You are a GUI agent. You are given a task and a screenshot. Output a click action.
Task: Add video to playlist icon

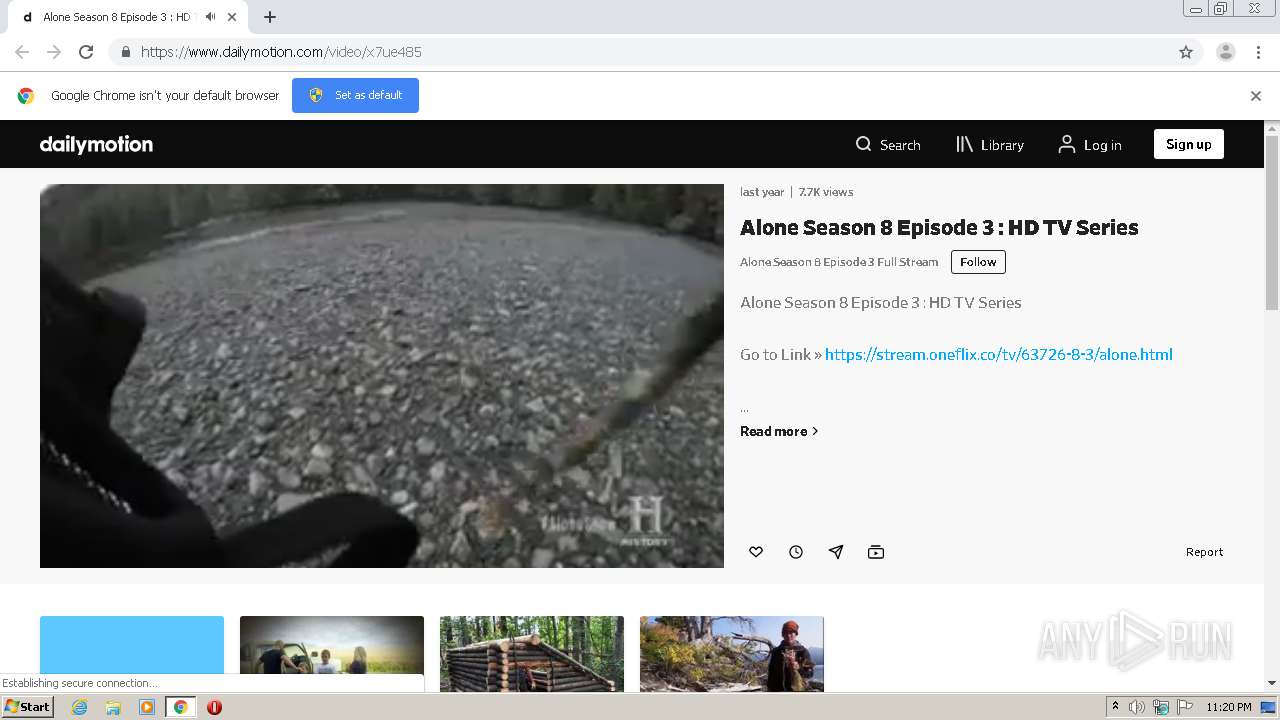(x=876, y=552)
